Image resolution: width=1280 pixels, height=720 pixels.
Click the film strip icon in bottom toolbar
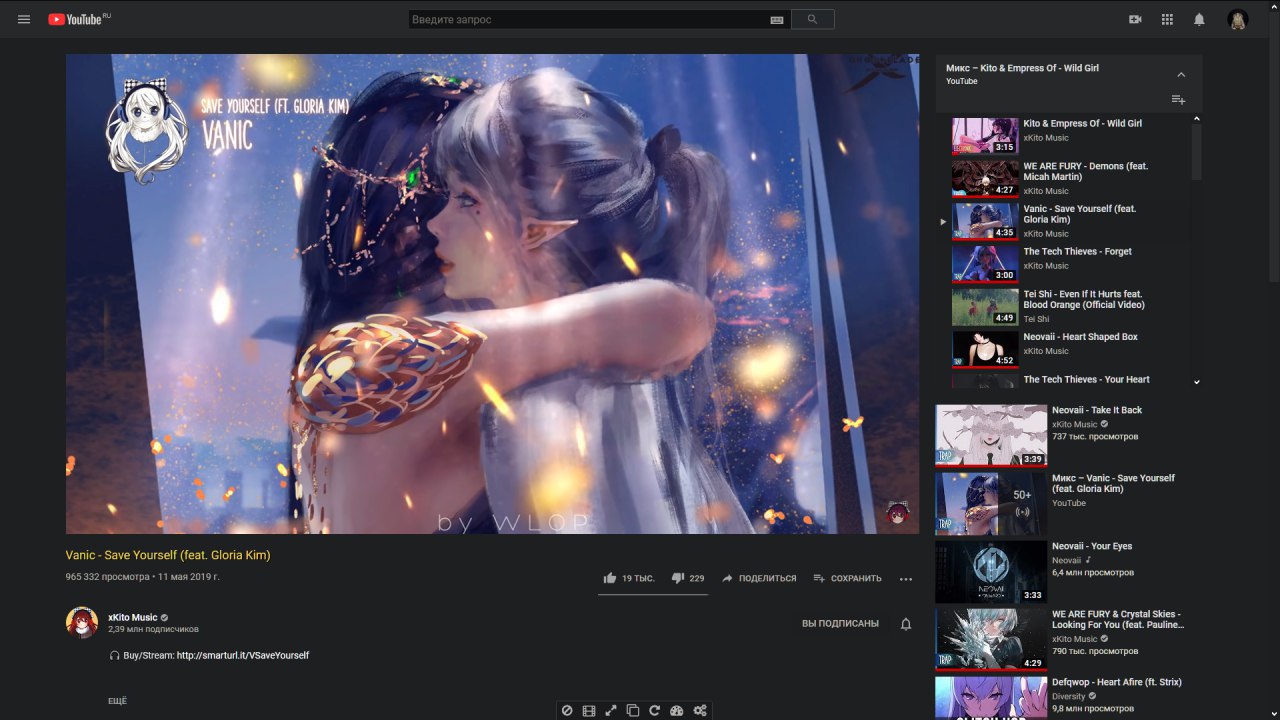589,711
